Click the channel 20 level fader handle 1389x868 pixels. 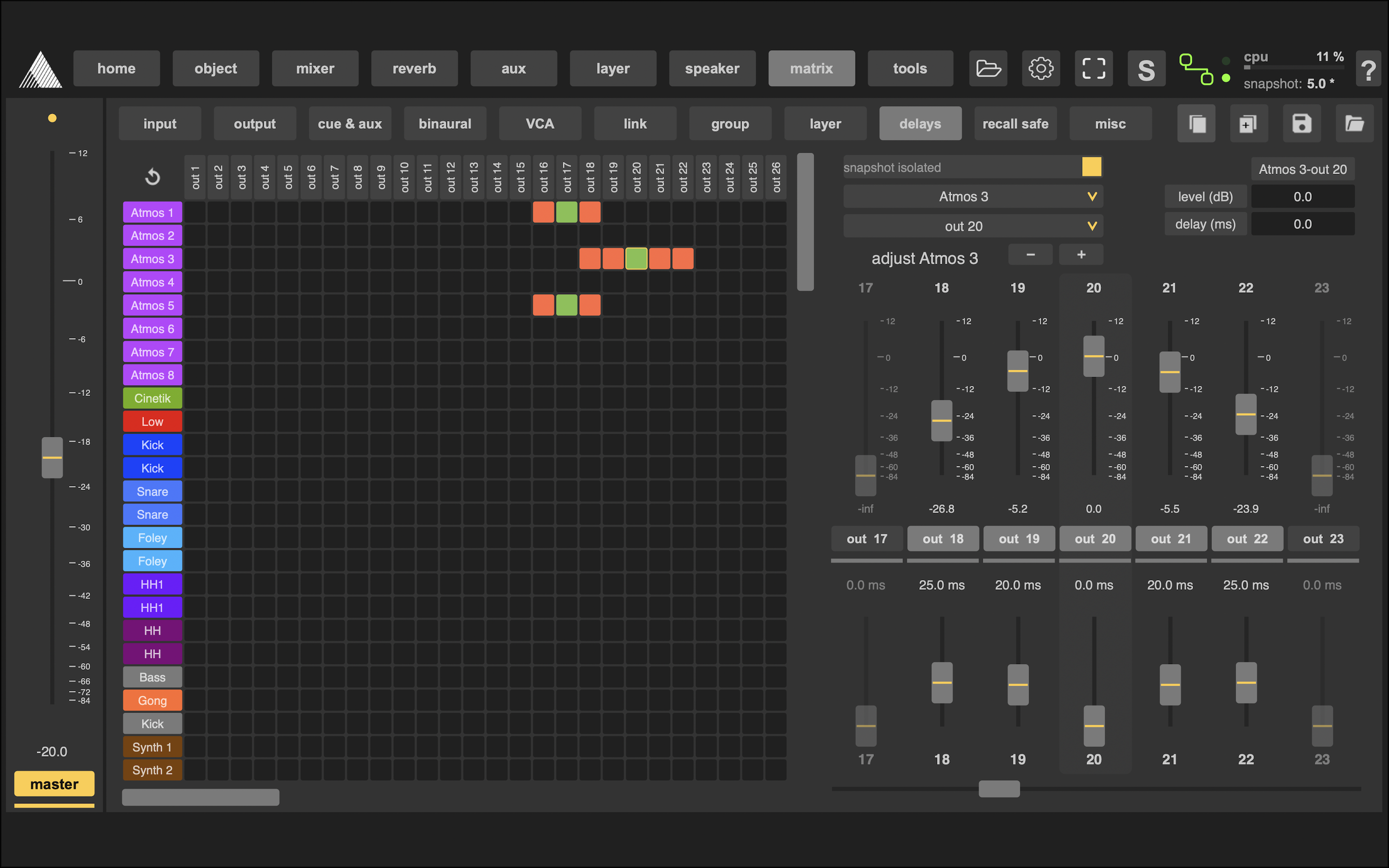pyautogui.click(x=1093, y=356)
